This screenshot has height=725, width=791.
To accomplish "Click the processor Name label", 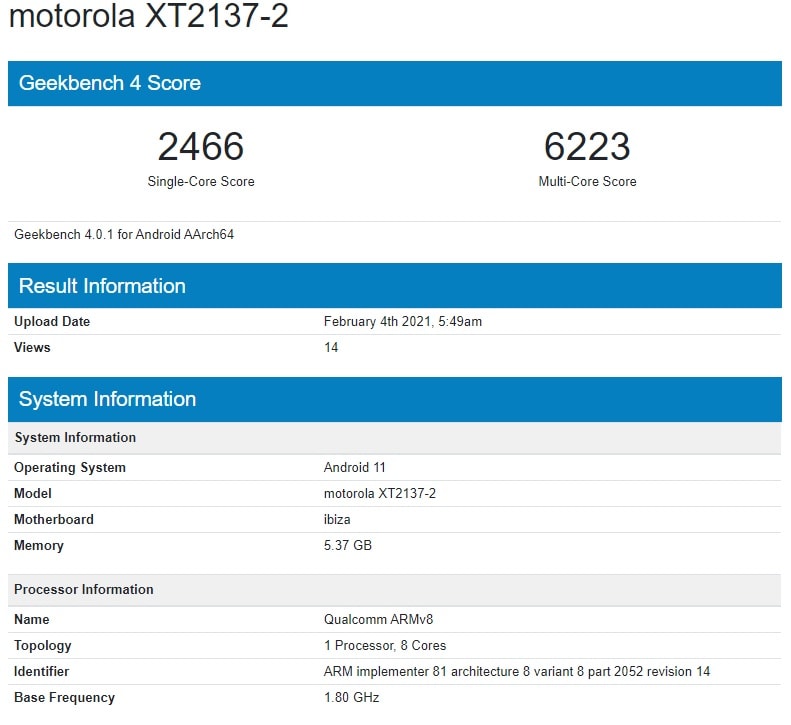I will click(32, 620).
